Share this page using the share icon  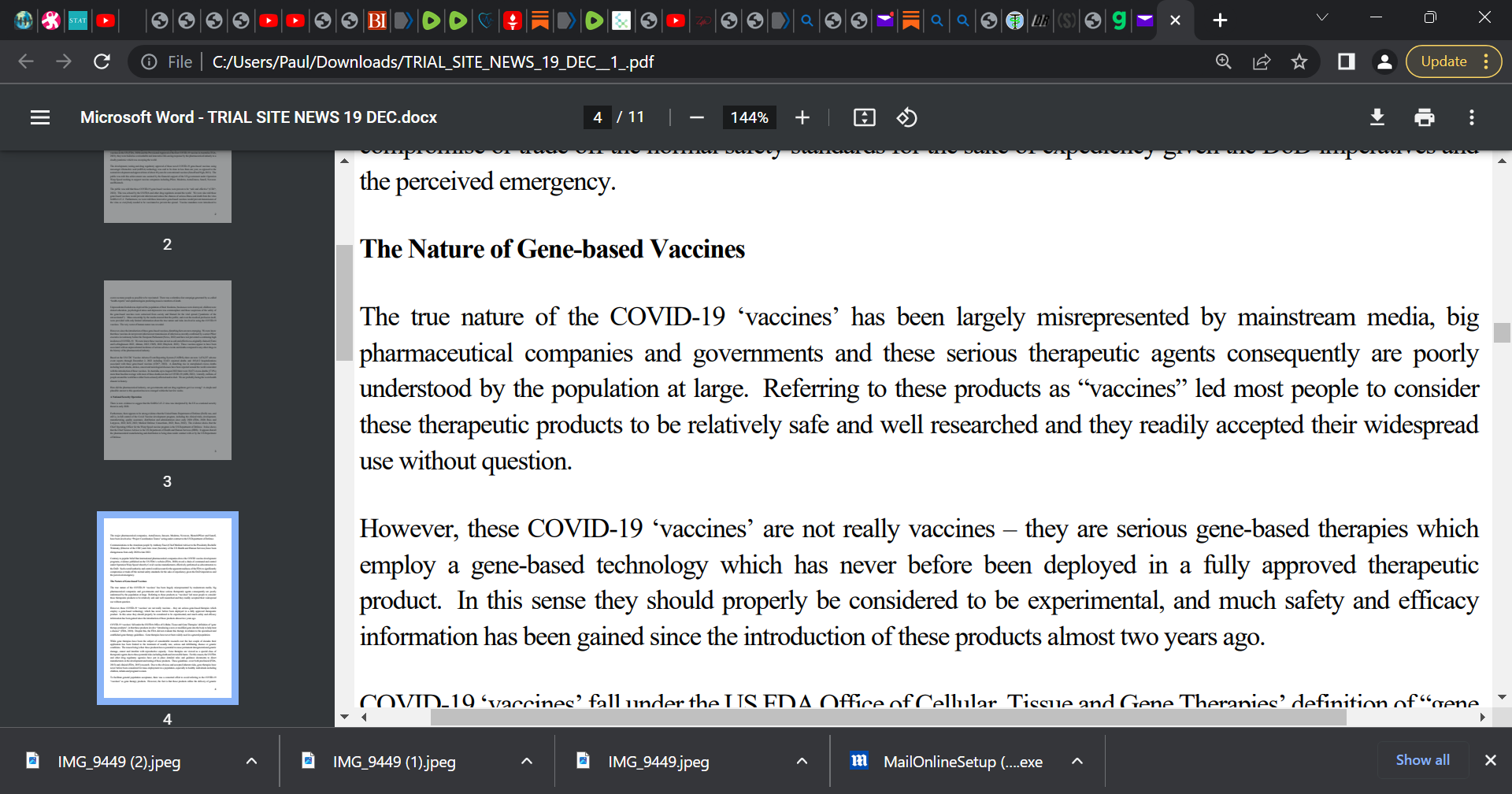[x=1262, y=61]
